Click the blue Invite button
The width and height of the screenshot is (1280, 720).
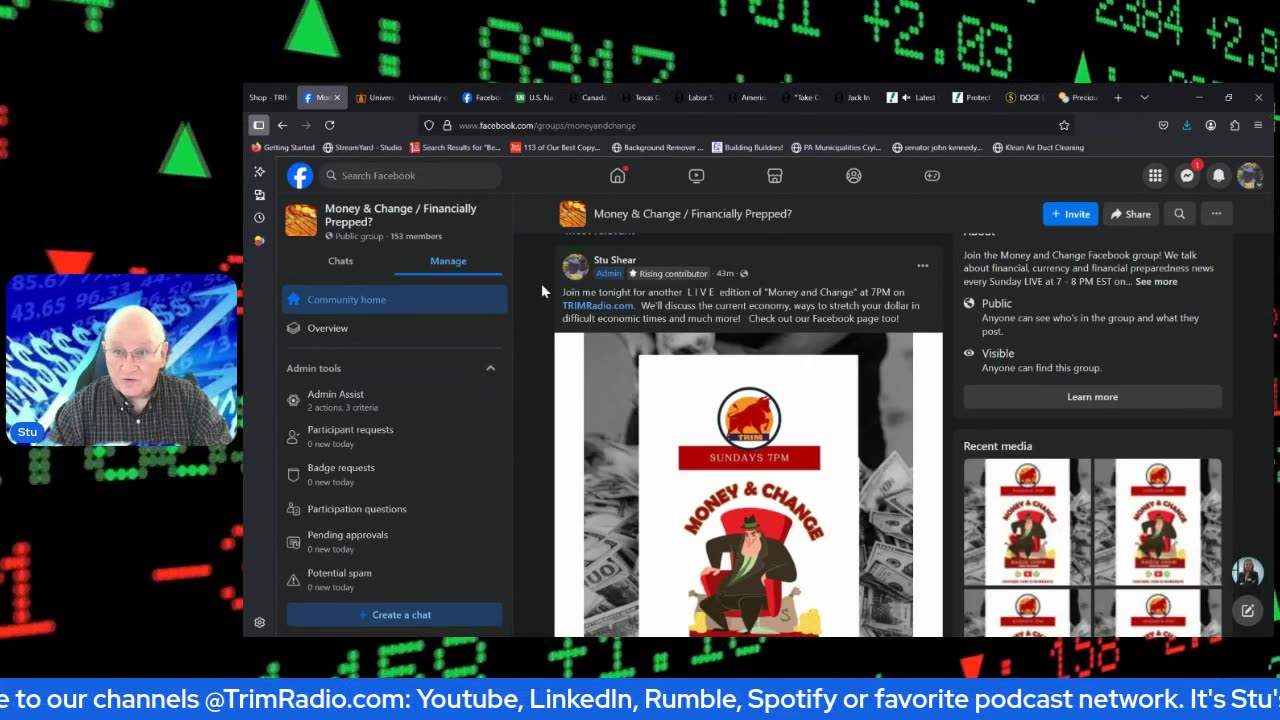1070,214
